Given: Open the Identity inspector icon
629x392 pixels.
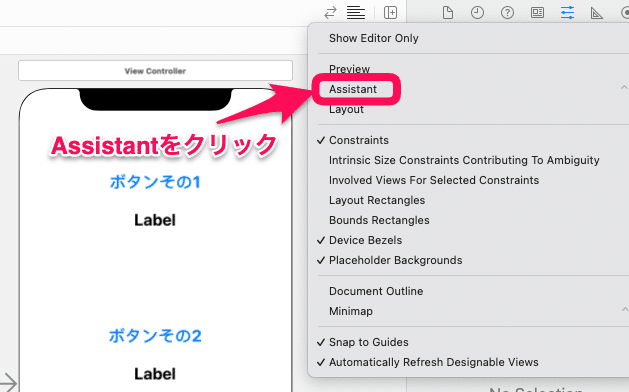Looking at the screenshot, I should [x=538, y=13].
